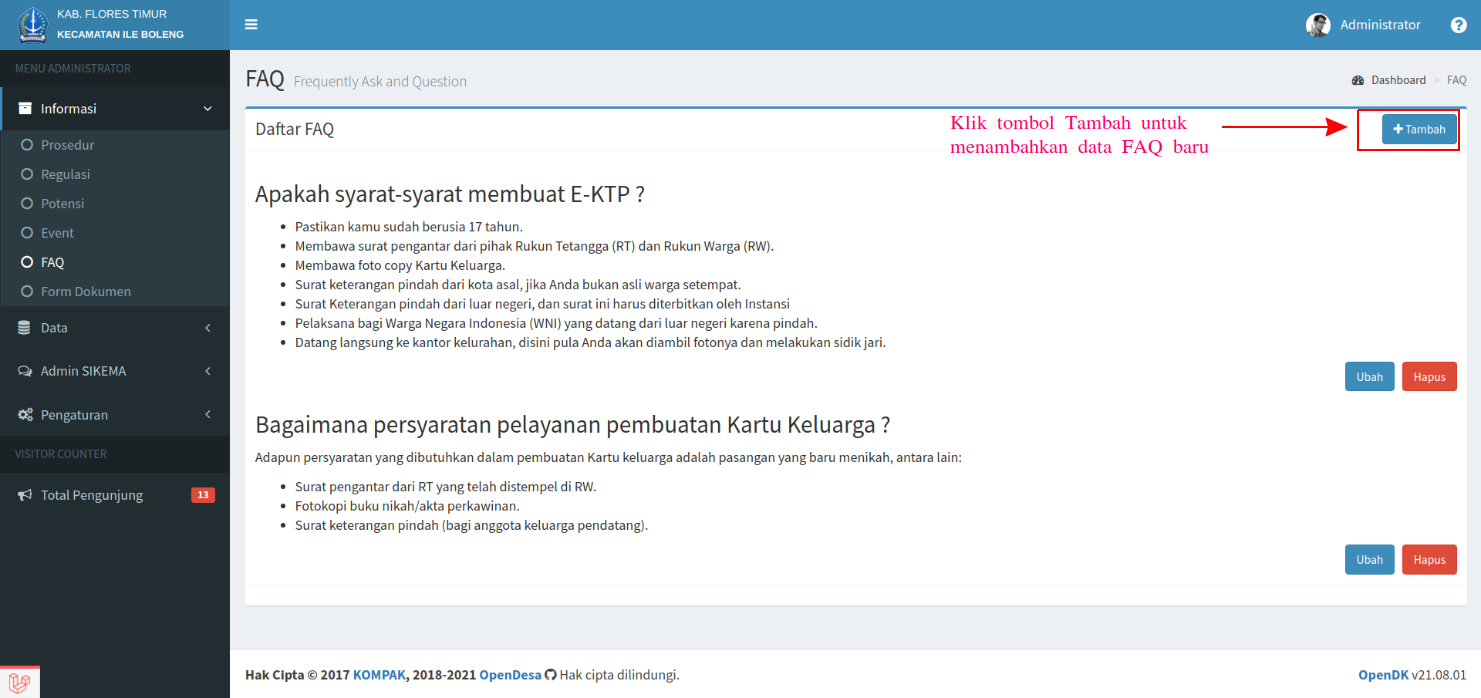This screenshot has height=698, width=1481.
Task: Open the OpenDesa link in the footer
Action: (510, 675)
